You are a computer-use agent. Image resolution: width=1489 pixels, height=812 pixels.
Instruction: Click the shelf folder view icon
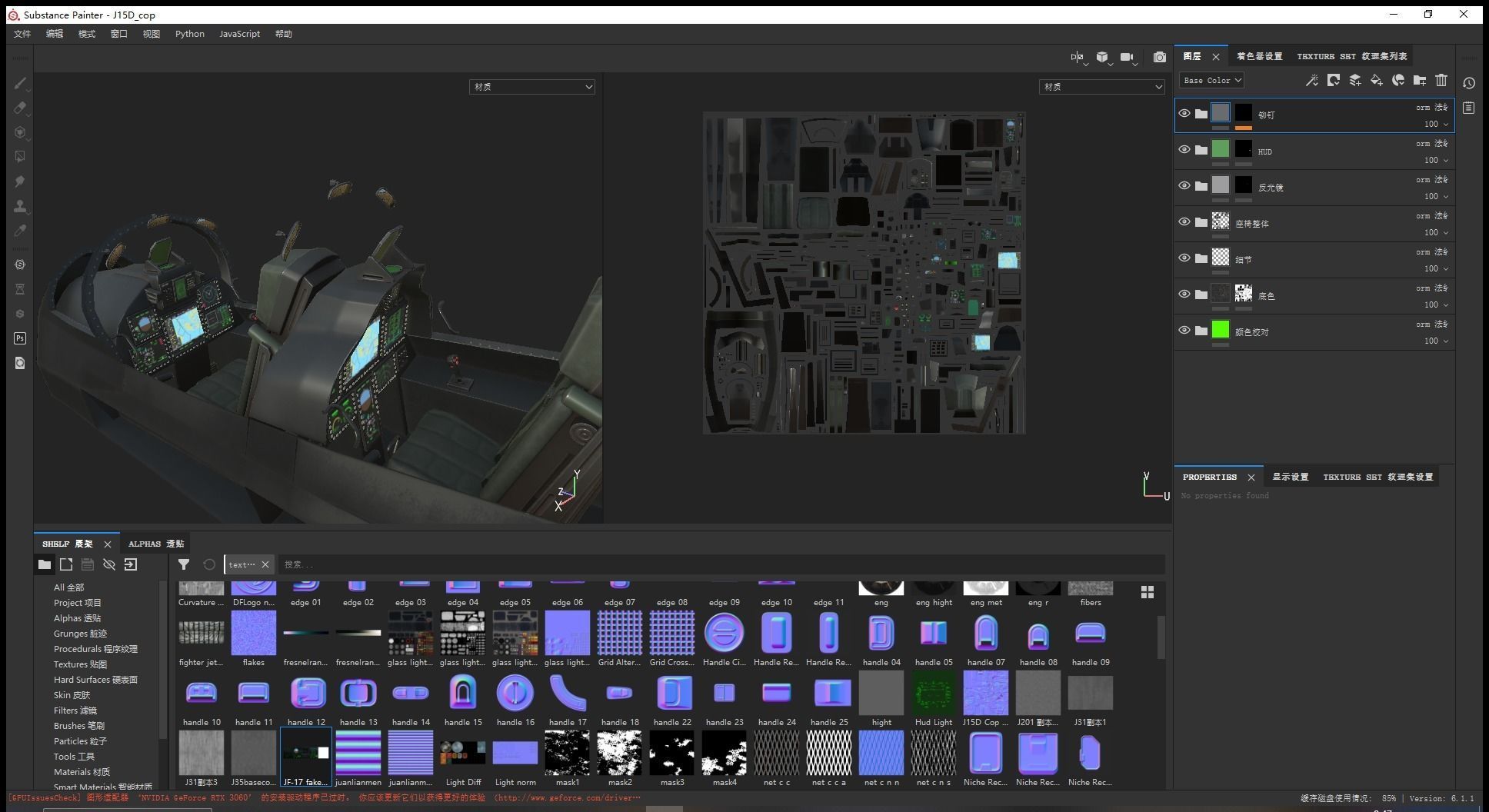coord(45,564)
